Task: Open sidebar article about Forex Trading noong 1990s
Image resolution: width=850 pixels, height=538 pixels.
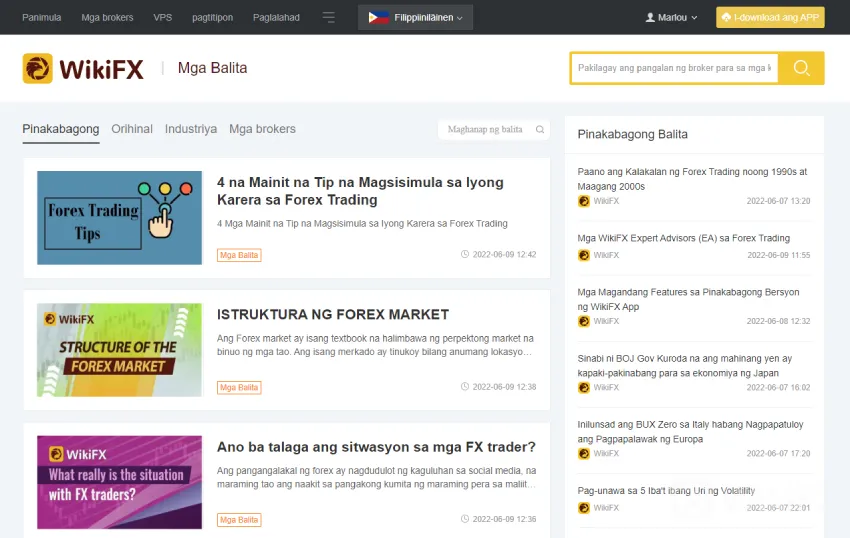Action: click(x=692, y=179)
